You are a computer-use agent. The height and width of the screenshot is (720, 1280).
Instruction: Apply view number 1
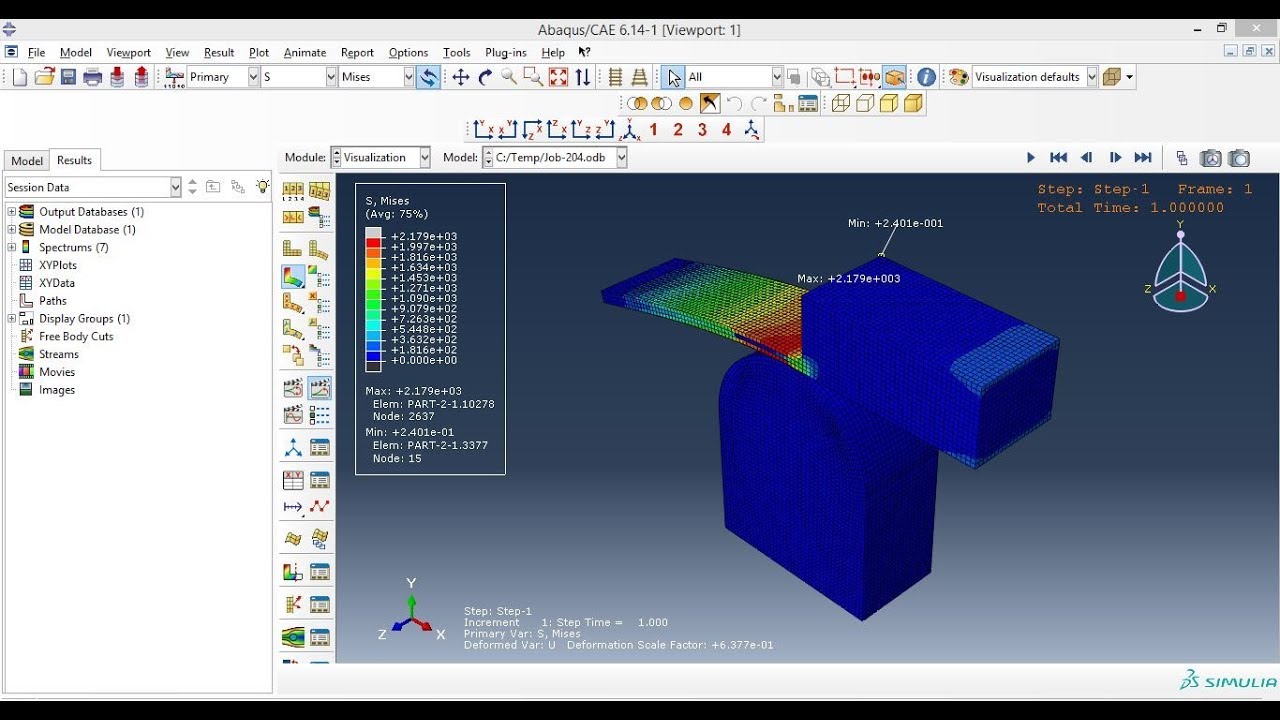[653, 130]
